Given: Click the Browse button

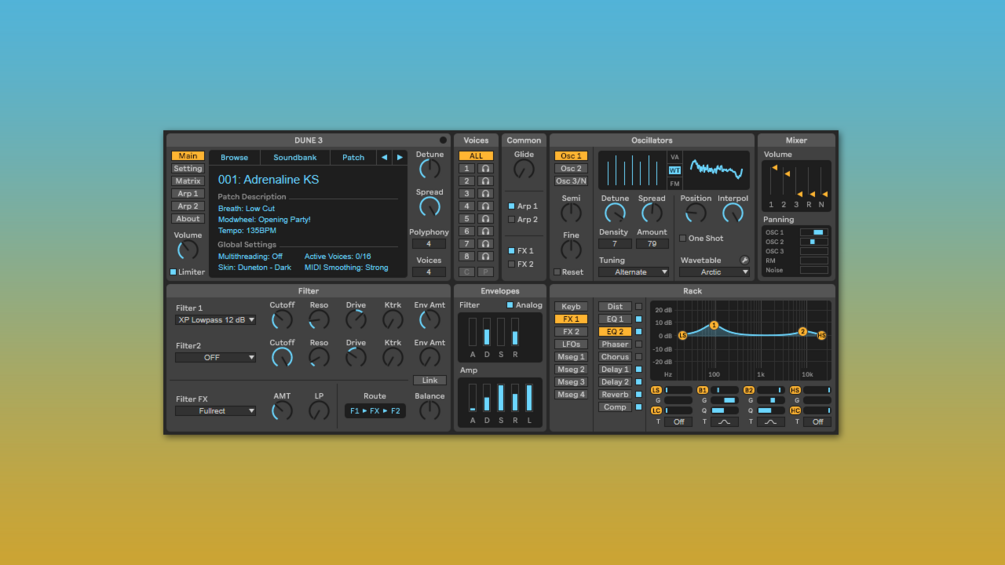Looking at the screenshot, I should tap(234, 157).
